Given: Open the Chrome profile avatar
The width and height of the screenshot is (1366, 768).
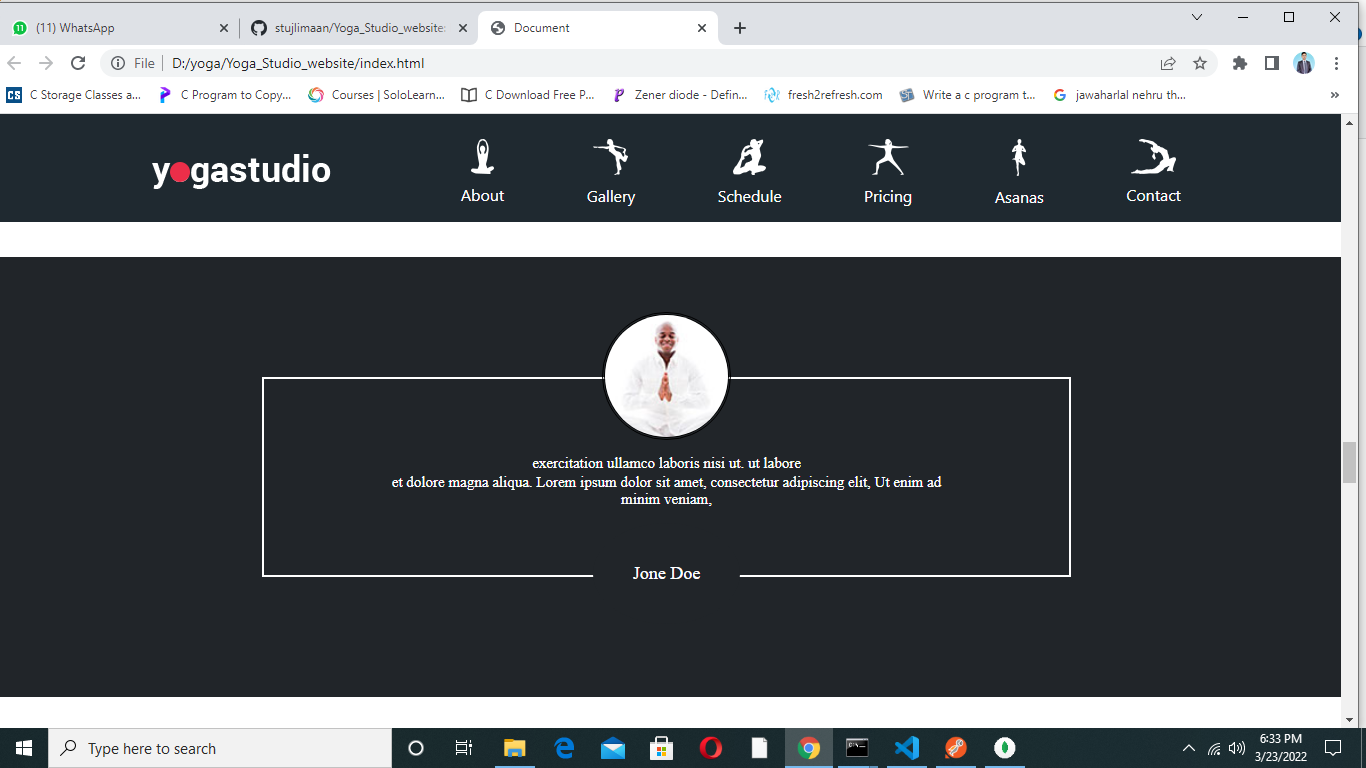Looking at the screenshot, I should click(x=1304, y=63).
